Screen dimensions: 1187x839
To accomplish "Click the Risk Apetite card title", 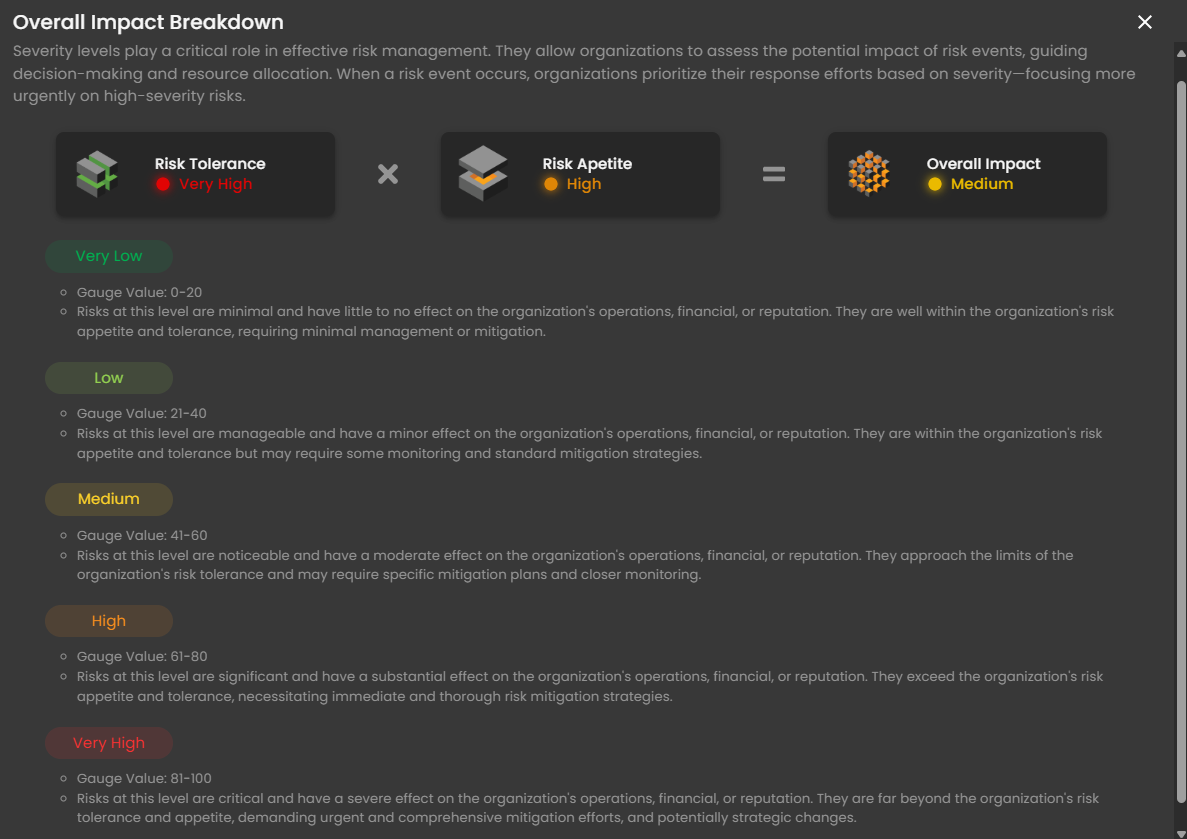I will [x=587, y=164].
